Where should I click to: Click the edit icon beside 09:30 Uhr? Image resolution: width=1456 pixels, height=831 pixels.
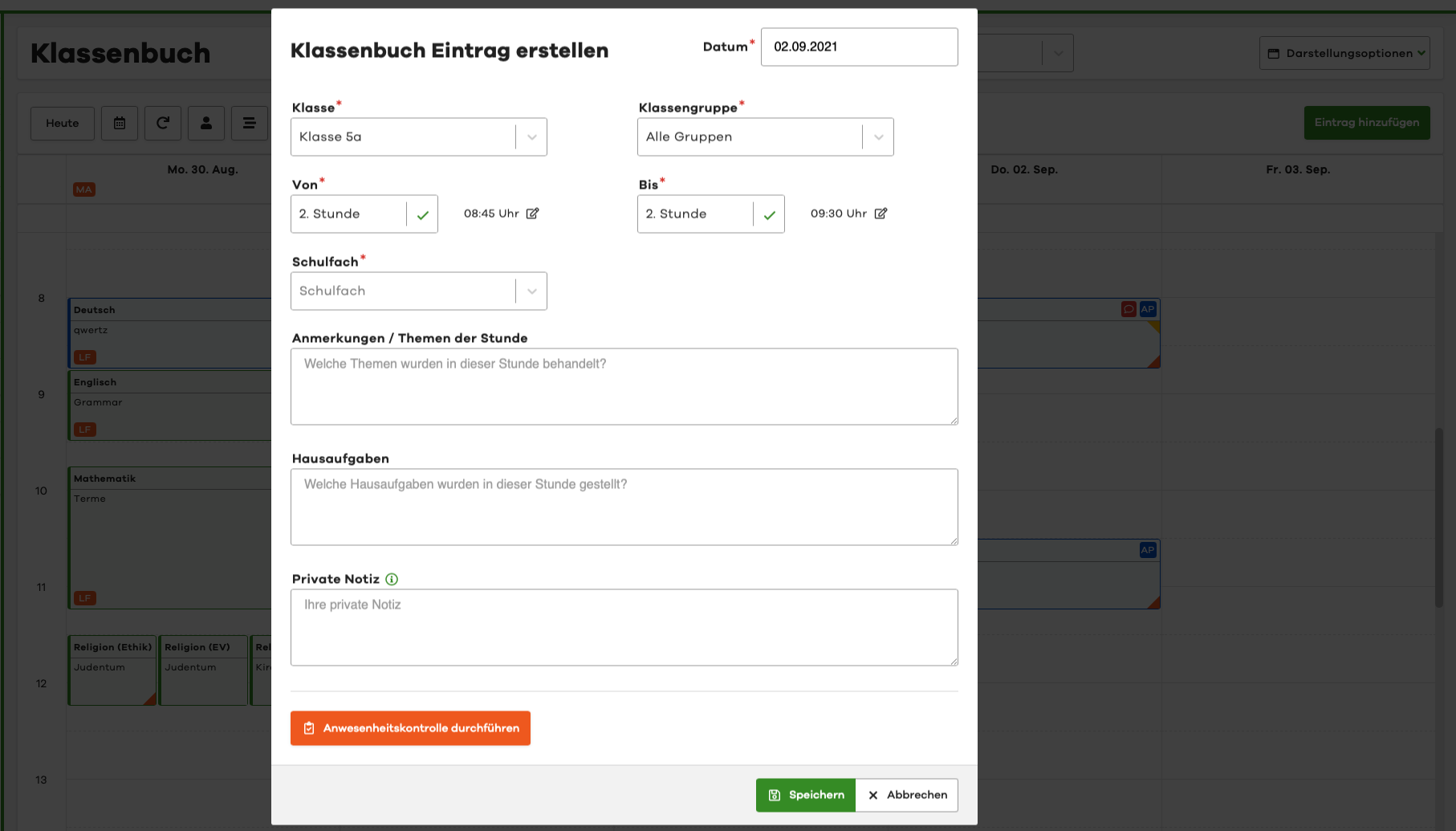881,214
